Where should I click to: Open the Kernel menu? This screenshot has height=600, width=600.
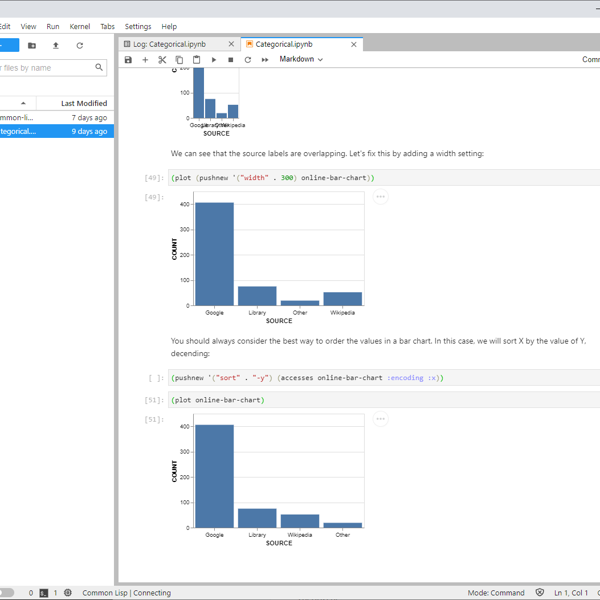[79, 27]
